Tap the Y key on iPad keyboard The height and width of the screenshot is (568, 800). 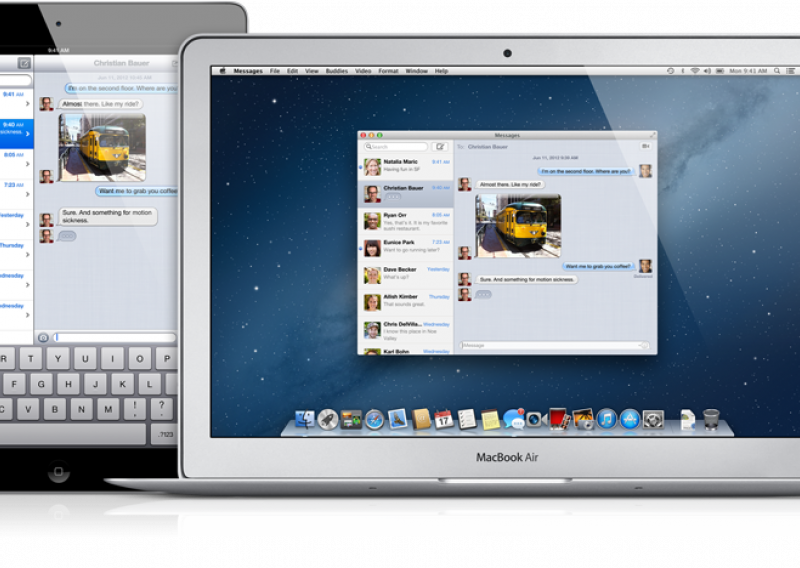[x=58, y=359]
